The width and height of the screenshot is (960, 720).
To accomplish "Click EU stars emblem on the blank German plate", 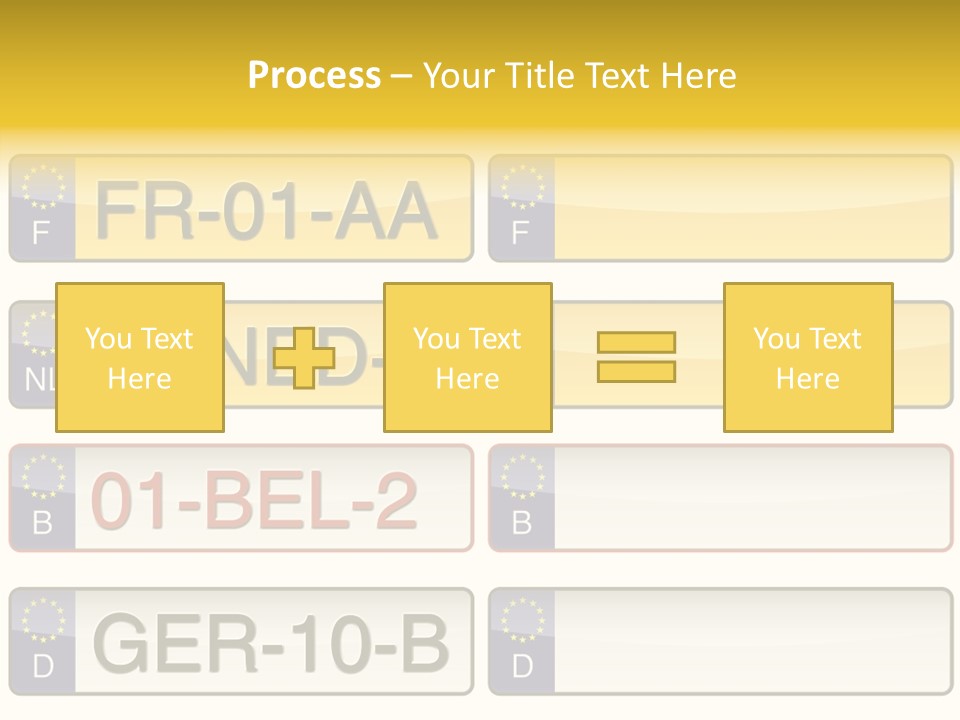I will click(x=521, y=619).
